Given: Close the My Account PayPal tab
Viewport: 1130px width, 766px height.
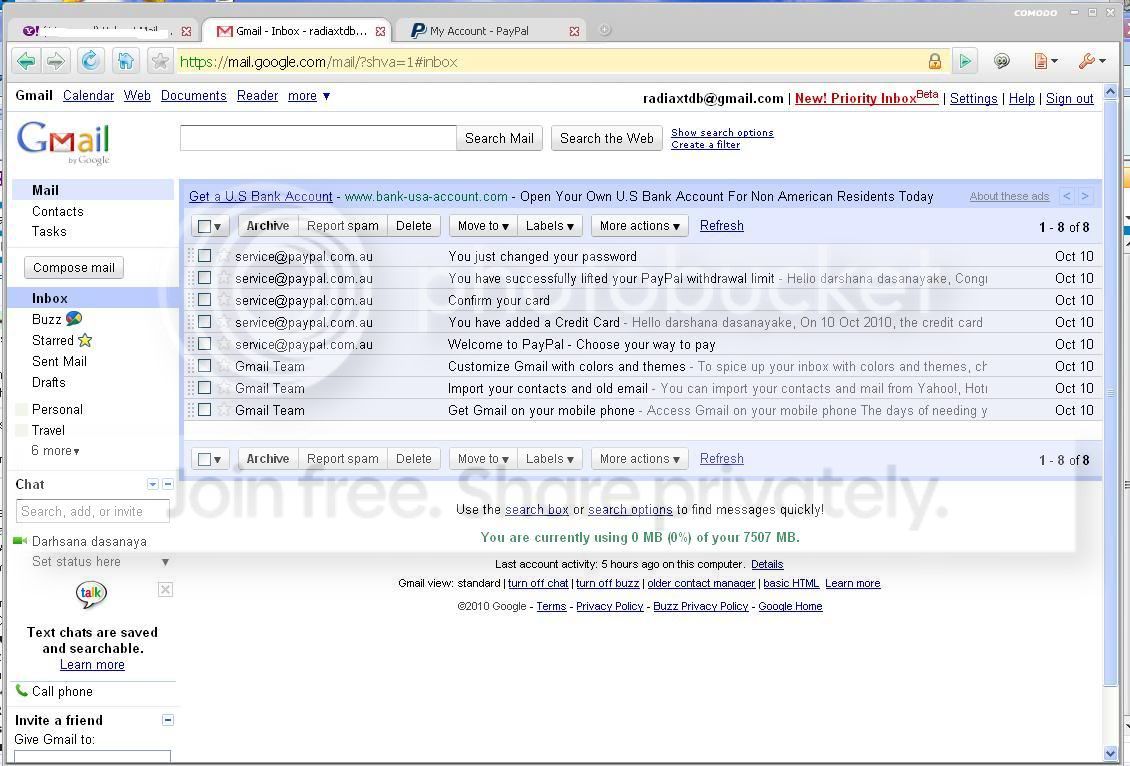Looking at the screenshot, I should click(574, 31).
